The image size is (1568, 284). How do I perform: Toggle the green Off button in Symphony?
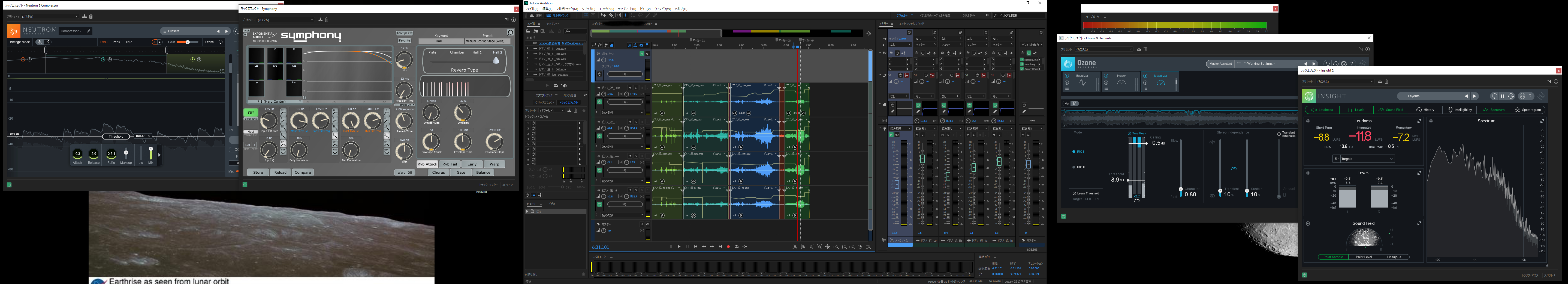click(250, 113)
